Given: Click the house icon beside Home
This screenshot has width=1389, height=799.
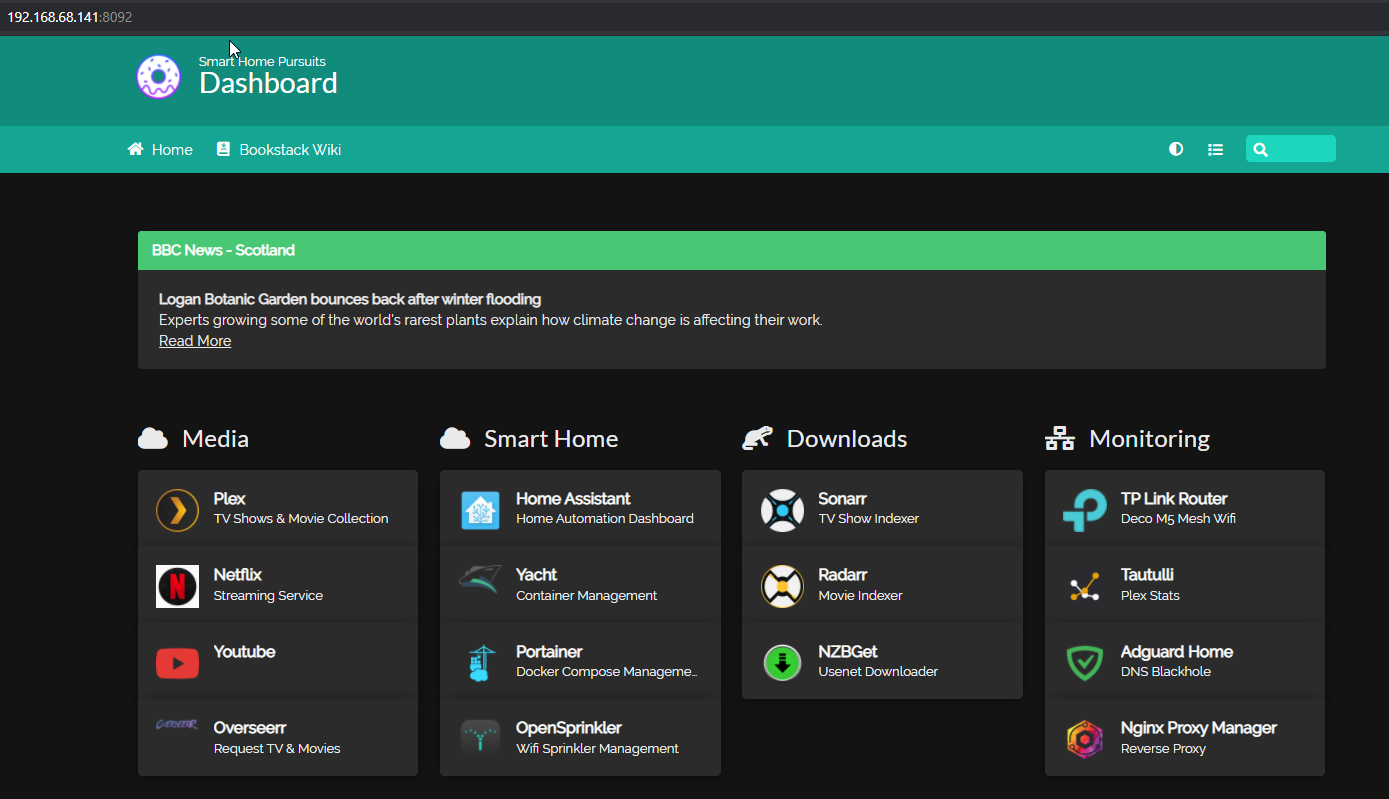Looking at the screenshot, I should click(x=136, y=149).
